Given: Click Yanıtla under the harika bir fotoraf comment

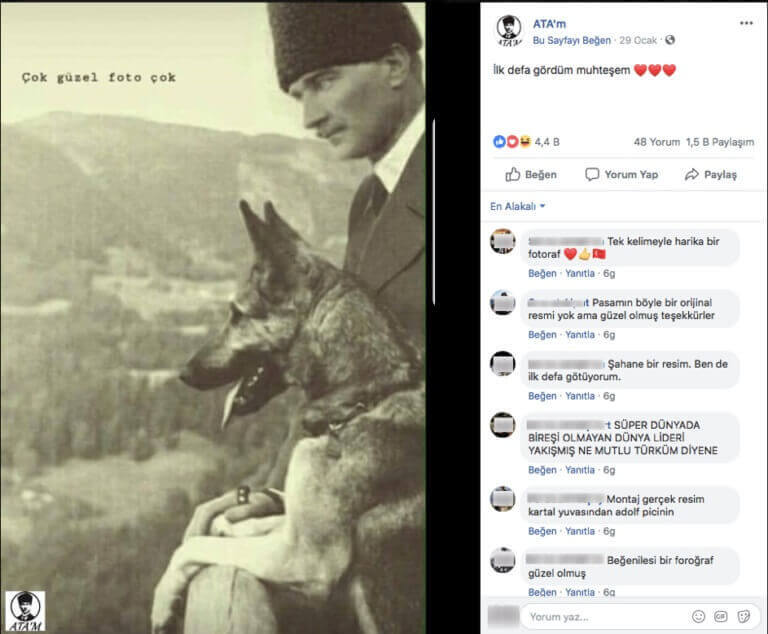Looking at the screenshot, I should [580, 273].
